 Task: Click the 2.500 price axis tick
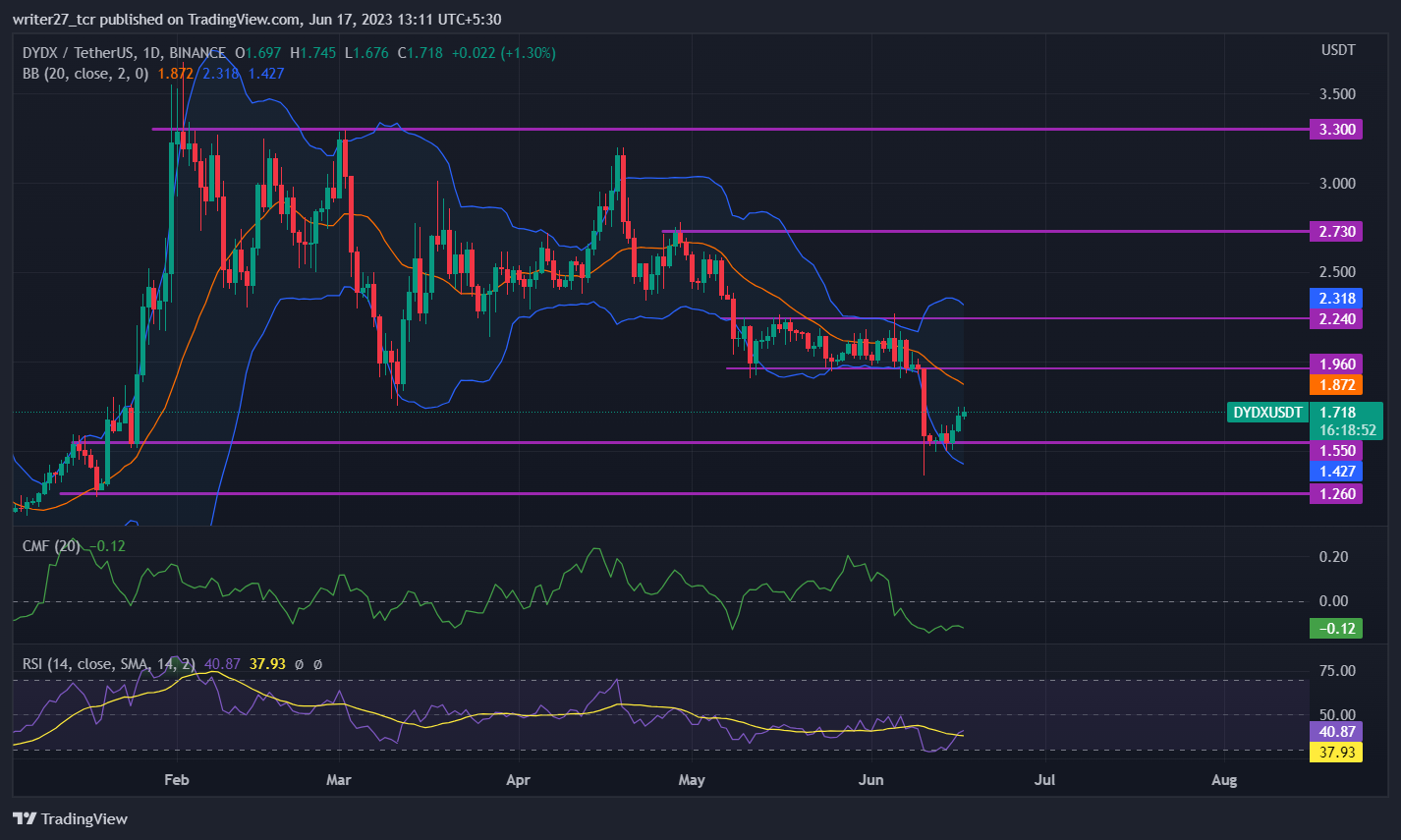click(1338, 271)
